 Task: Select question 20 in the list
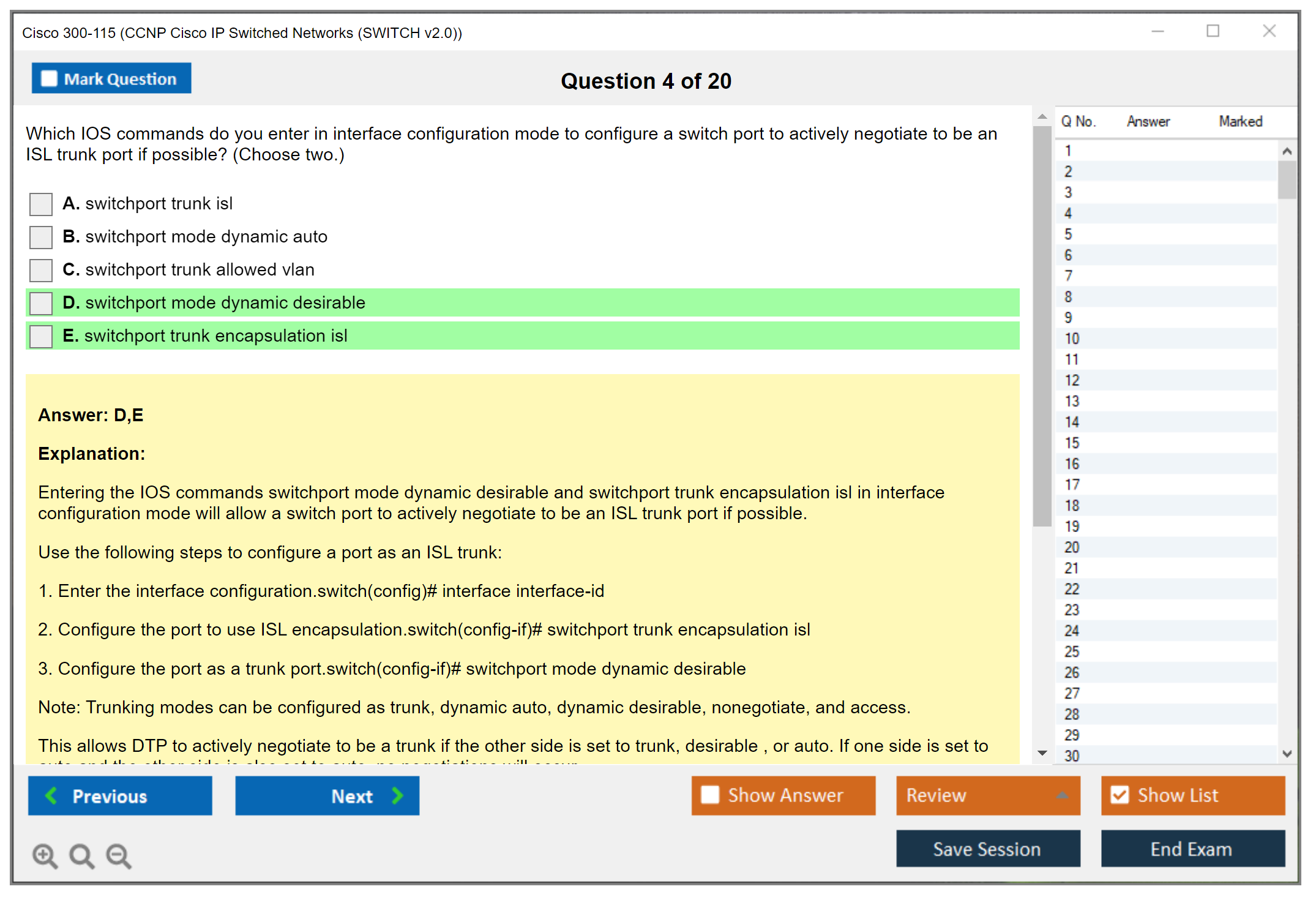point(1072,547)
